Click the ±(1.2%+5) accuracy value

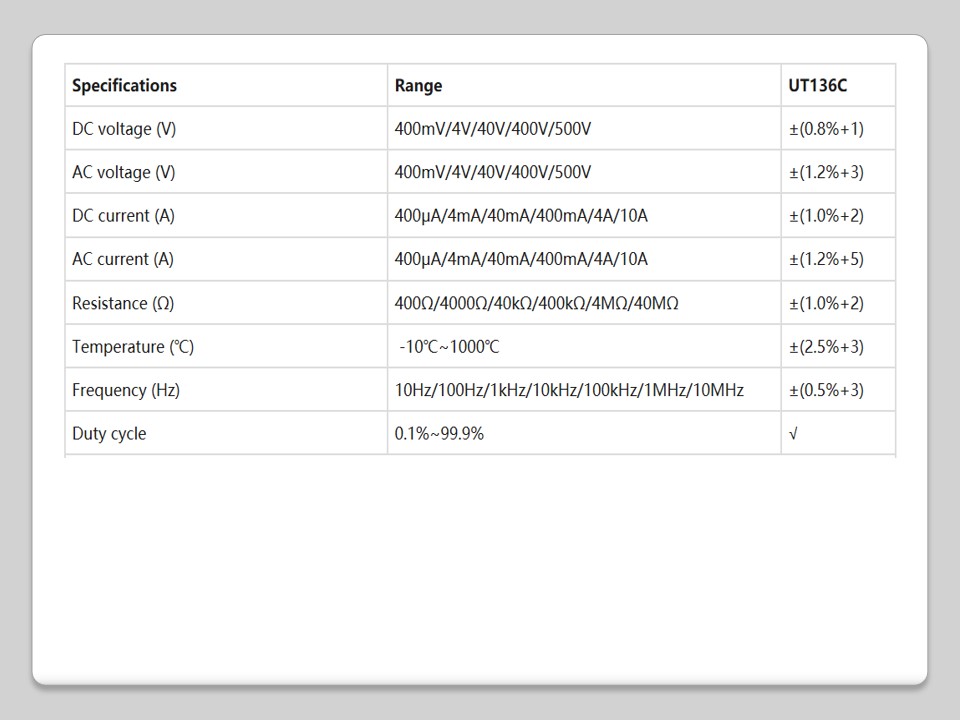pyautogui.click(x=826, y=259)
